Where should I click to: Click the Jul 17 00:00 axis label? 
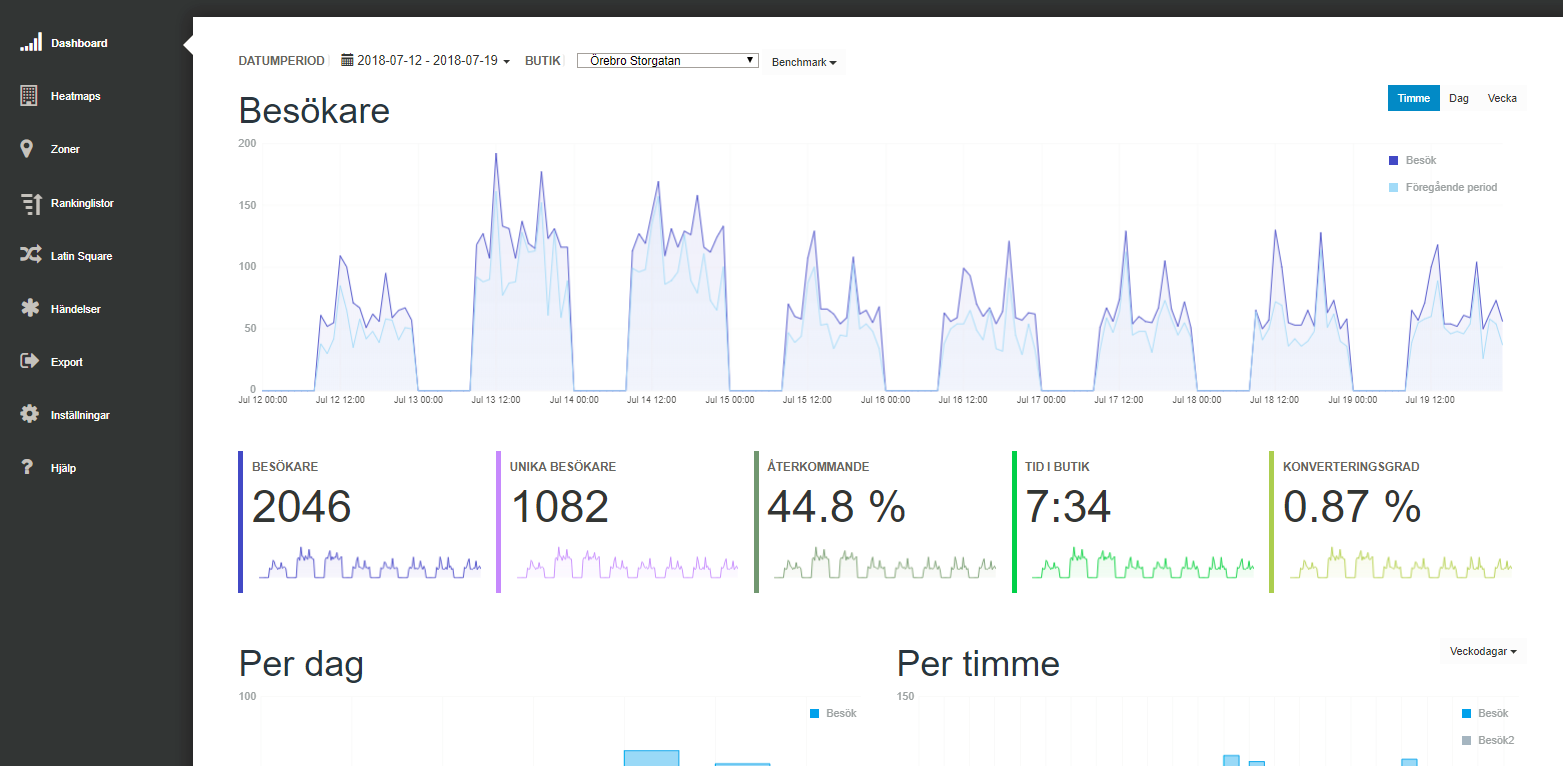tap(1043, 400)
